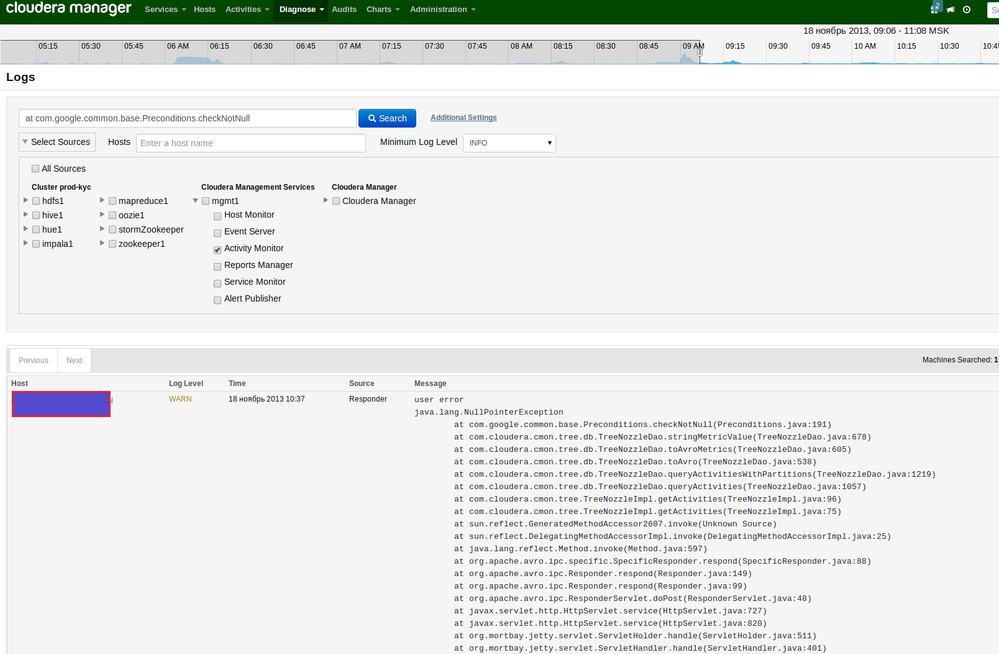This screenshot has width=999, height=654.
Task: Expand the Cloudera Manager source node
Action: coord(325,201)
